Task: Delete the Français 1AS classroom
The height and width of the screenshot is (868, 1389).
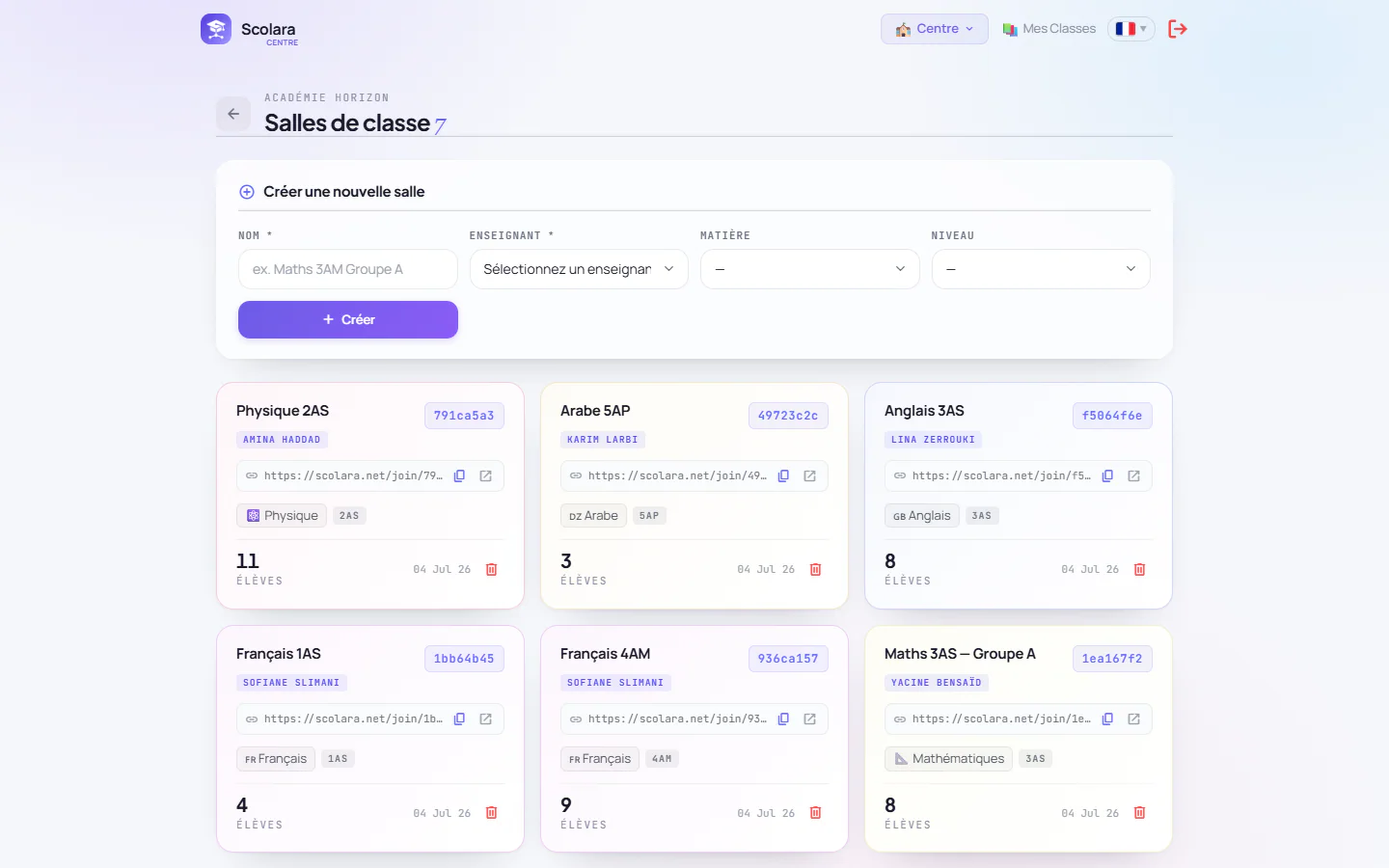Action: [x=491, y=813]
